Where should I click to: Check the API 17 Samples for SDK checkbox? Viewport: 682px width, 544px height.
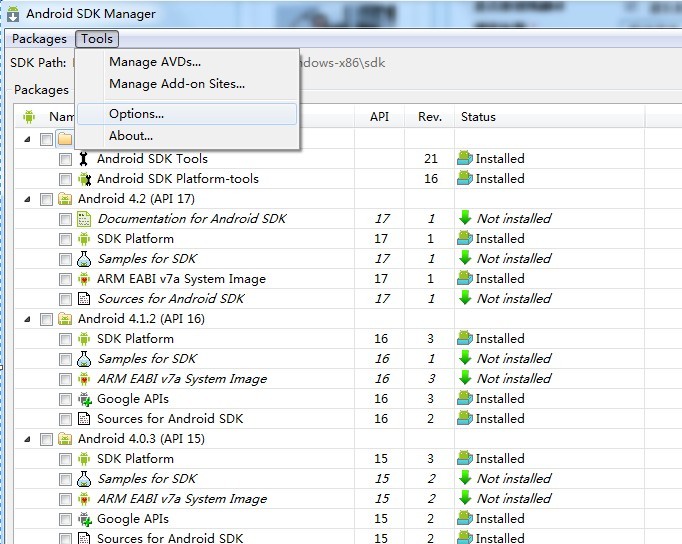coord(65,259)
